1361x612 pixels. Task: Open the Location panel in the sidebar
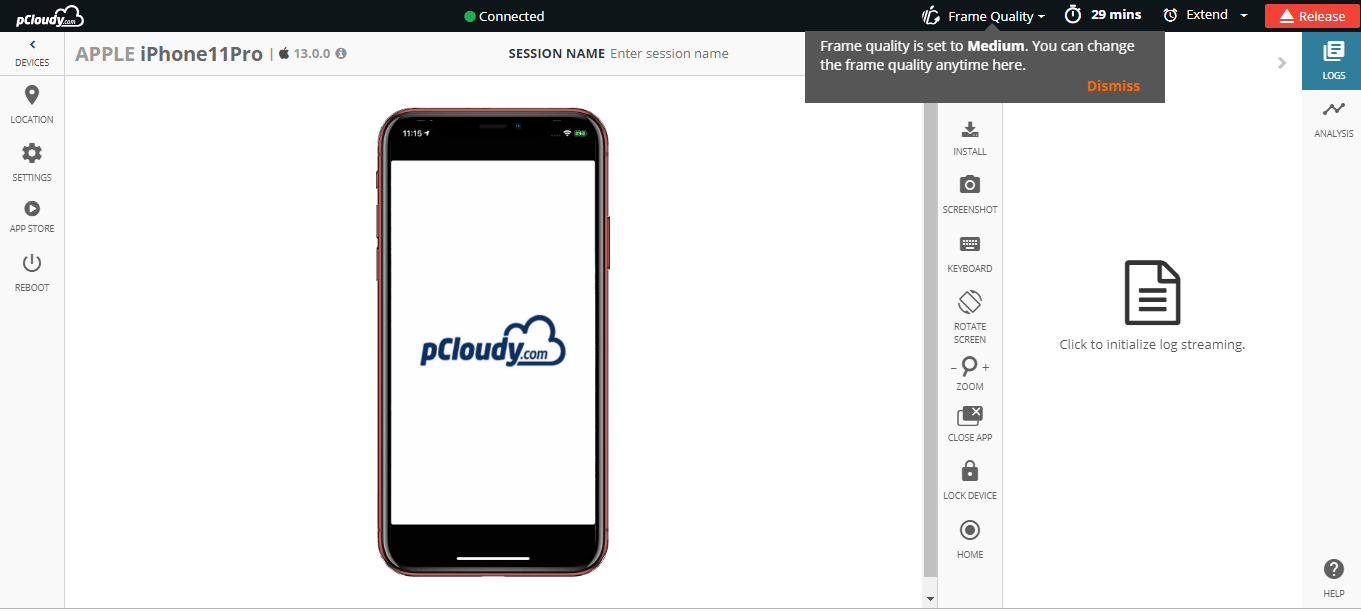tap(32, 104)
